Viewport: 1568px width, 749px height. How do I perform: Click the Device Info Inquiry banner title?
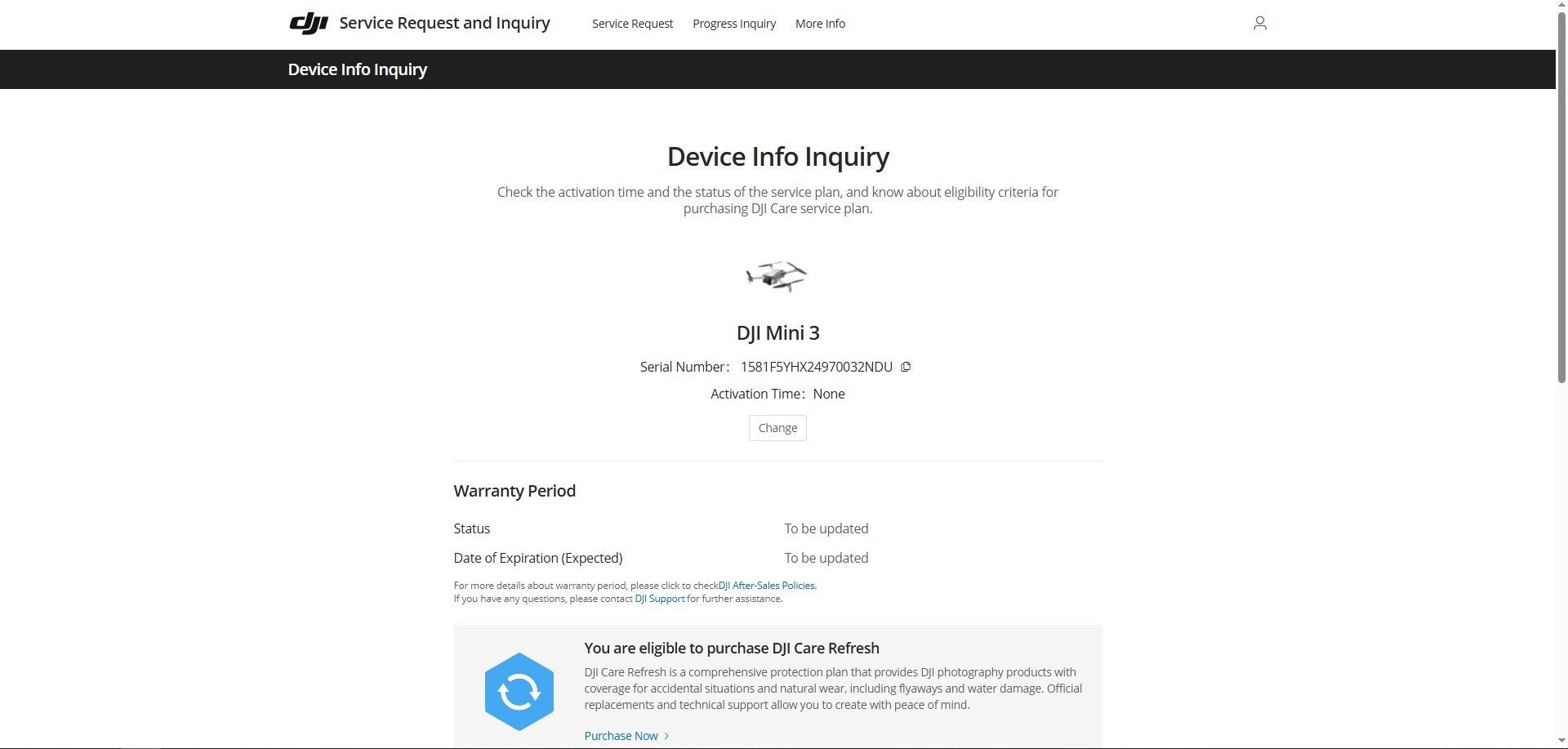(x=357, y=69)
